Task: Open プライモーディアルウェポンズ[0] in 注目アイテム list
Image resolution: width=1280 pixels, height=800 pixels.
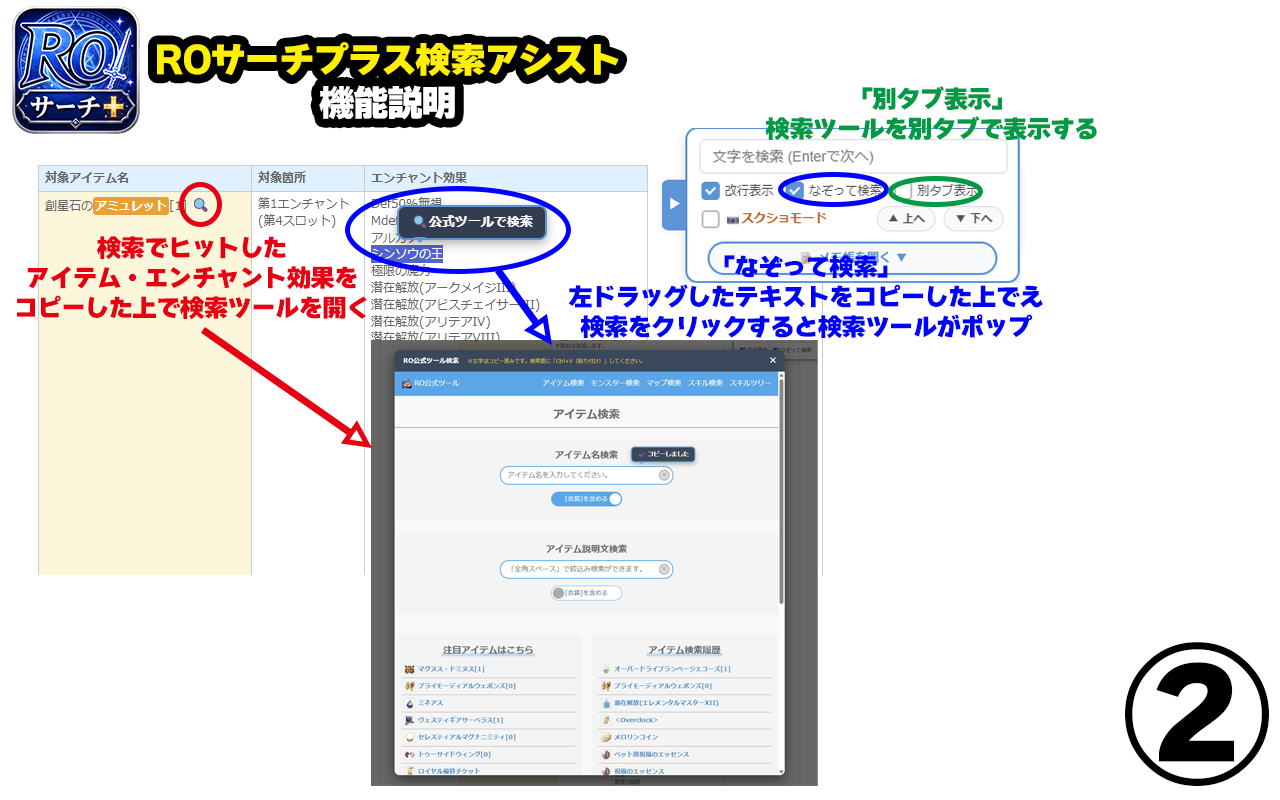Action: click(x=467, y=686)
